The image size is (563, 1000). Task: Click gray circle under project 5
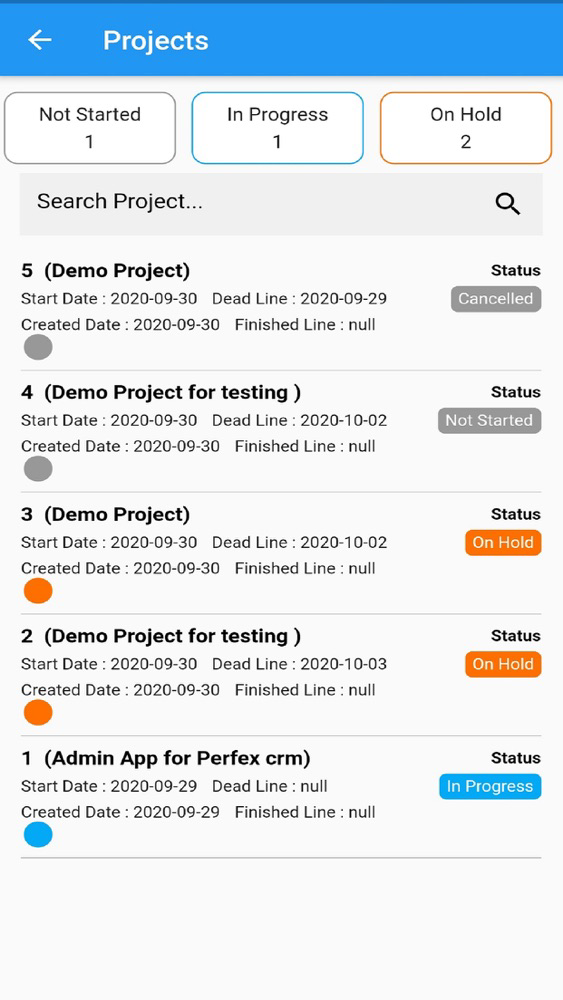click(x=38, y=348)
